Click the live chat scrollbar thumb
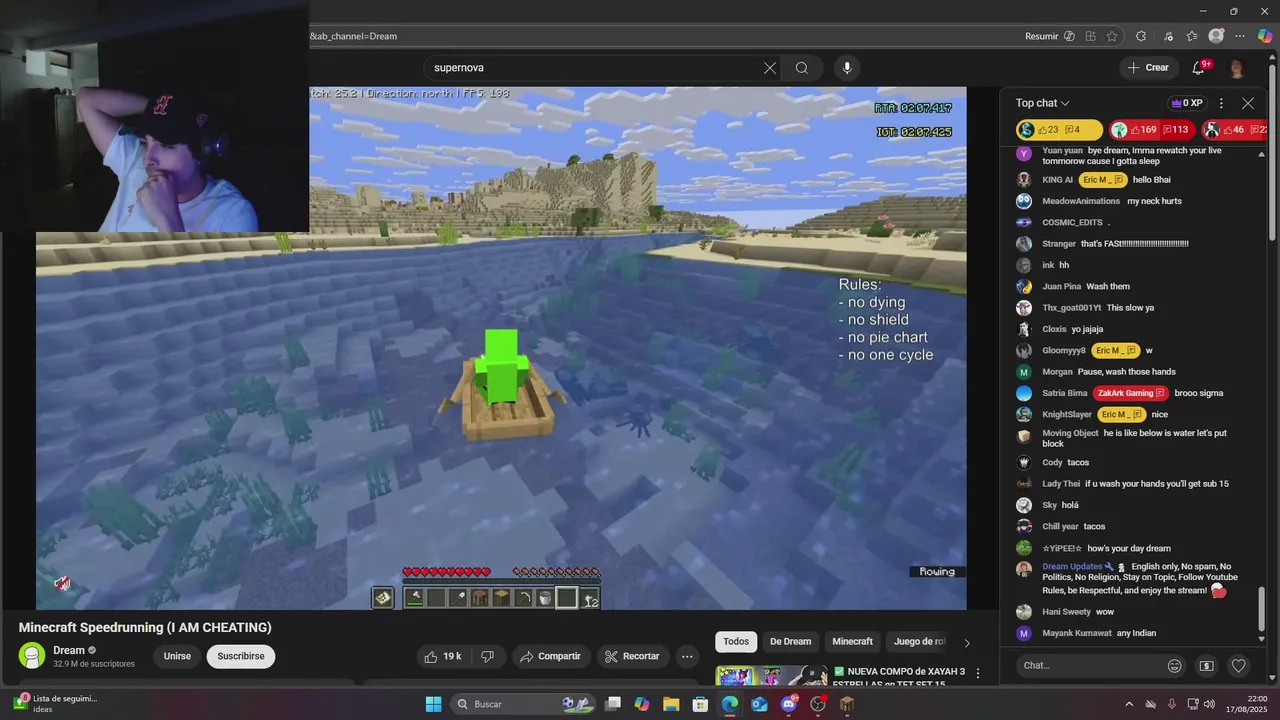The width and height of the screenshot is (1280, 720). (1261, 610)
